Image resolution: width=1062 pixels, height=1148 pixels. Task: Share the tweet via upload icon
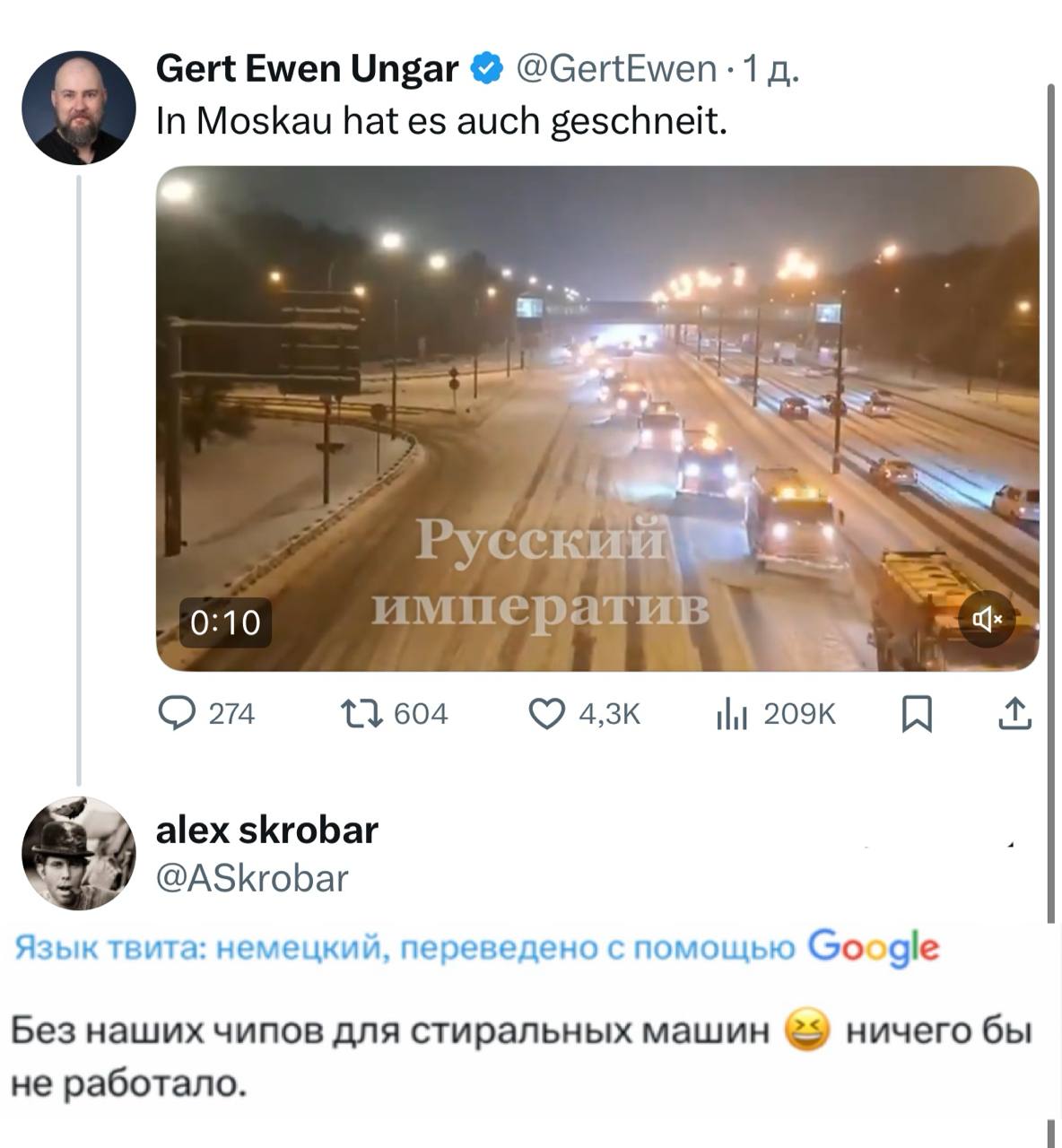tap(1014, 714)
